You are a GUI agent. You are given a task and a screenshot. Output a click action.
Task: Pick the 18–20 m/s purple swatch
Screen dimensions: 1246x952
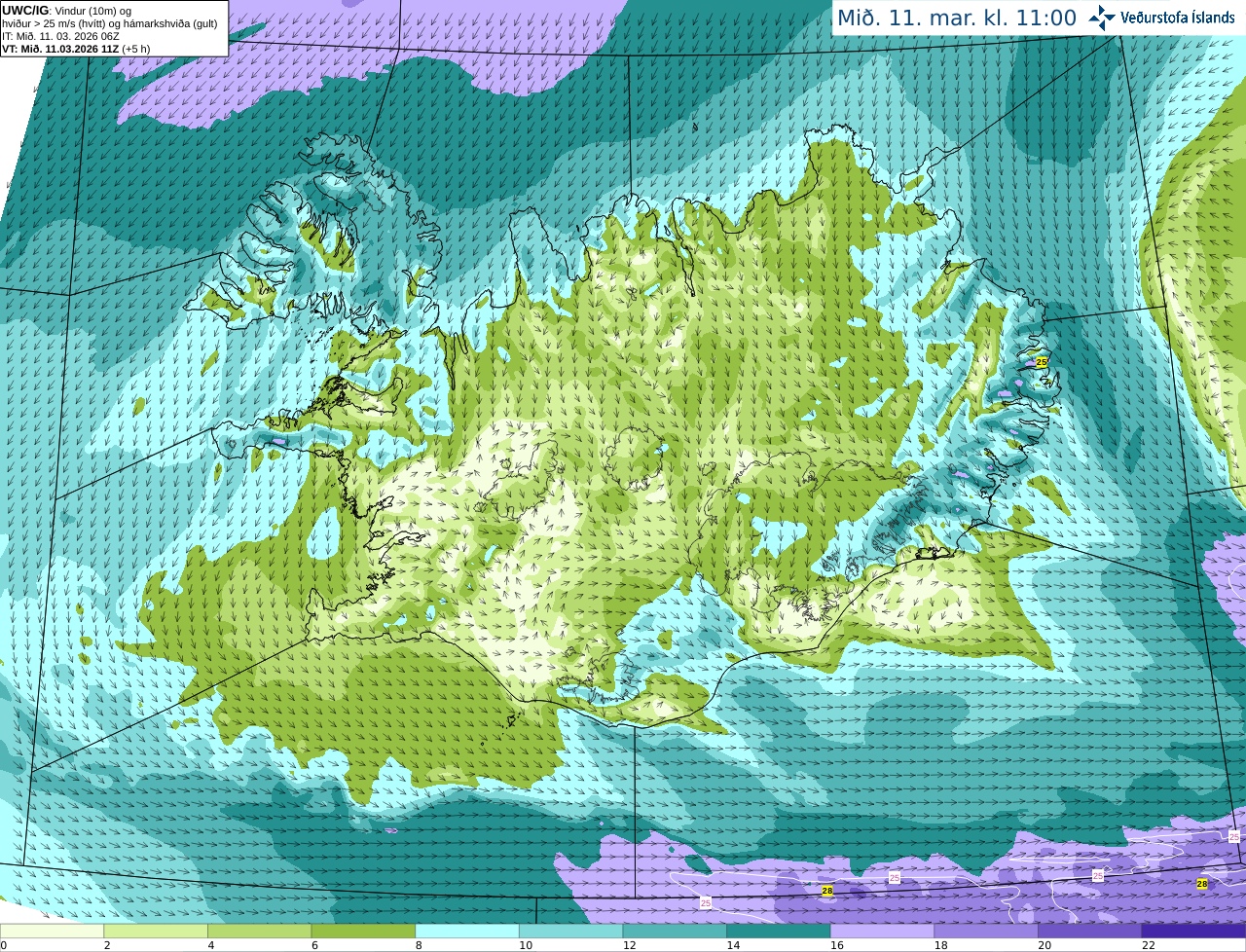pyautogui.click(x=986, y=931)
